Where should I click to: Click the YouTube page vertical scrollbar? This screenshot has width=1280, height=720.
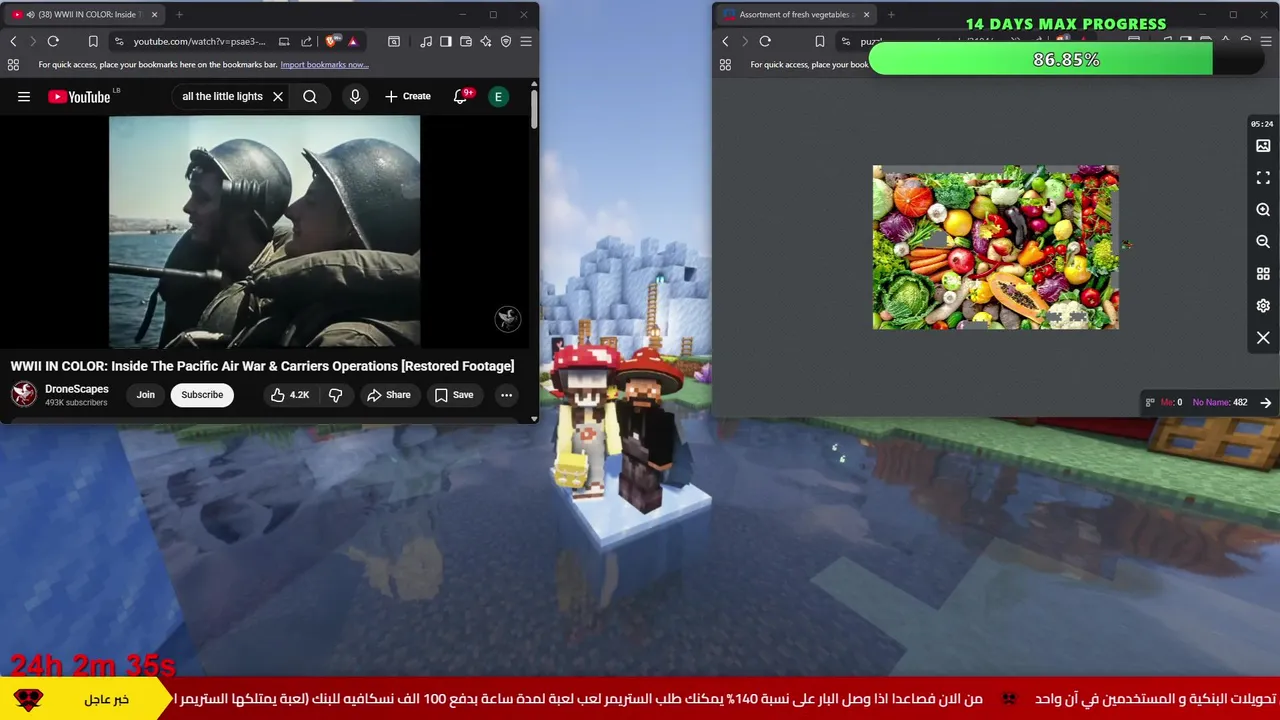pos(534,108)
